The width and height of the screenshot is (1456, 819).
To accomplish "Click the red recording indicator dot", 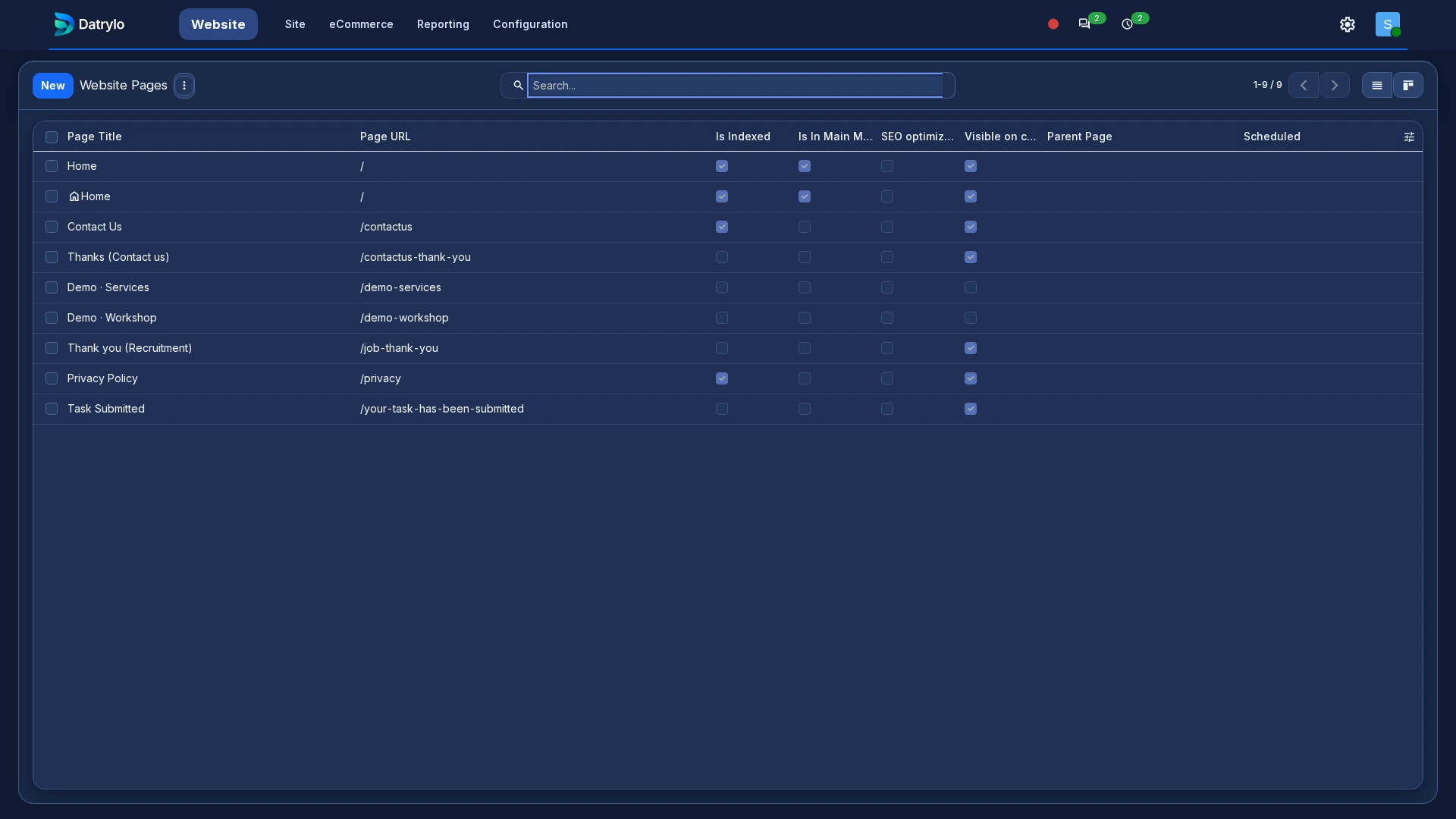I will point(1053,24).
